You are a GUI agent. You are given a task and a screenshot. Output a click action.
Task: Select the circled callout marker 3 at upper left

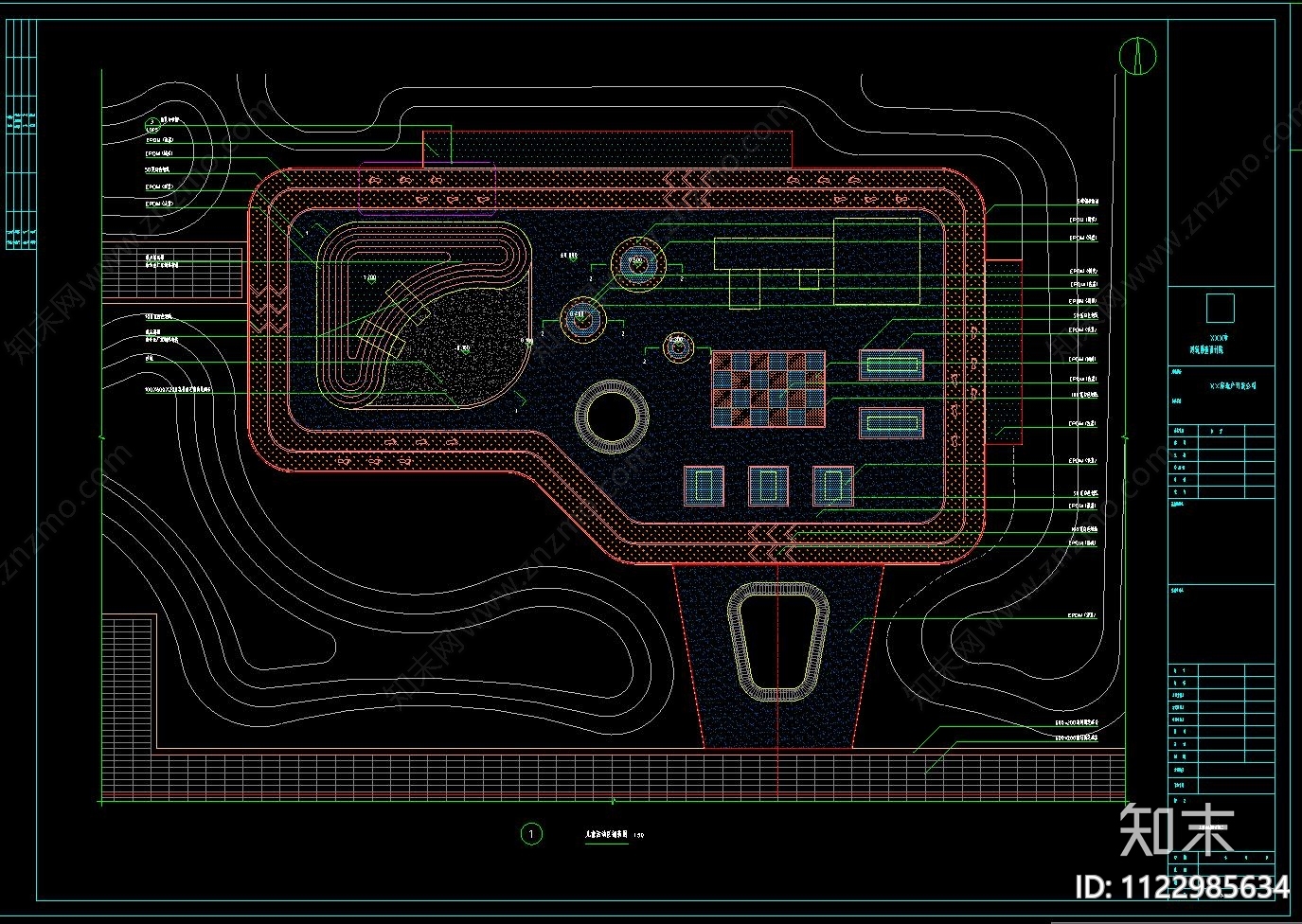152,123
